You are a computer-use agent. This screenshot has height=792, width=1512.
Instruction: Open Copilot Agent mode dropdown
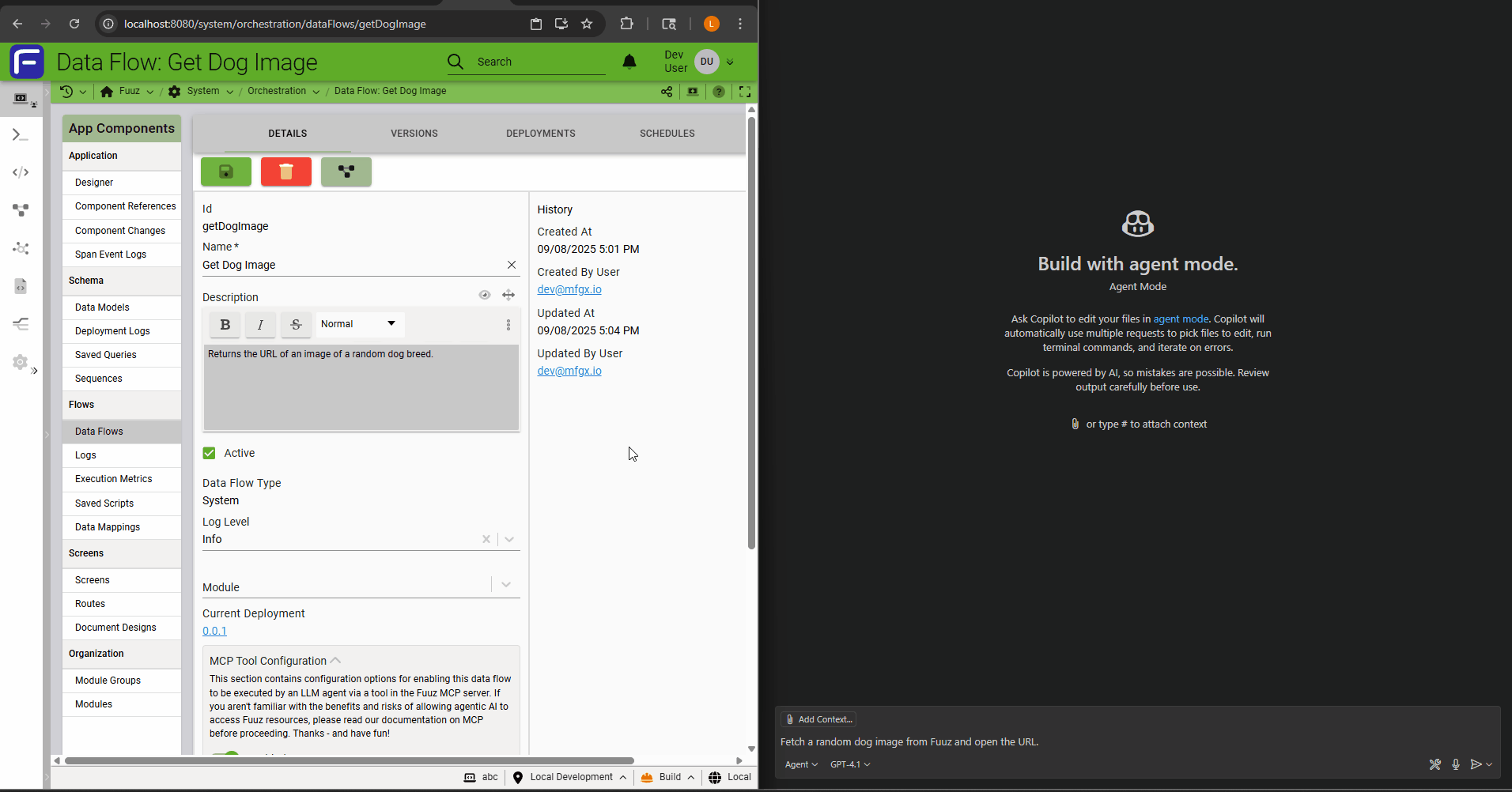click(801, 764)
